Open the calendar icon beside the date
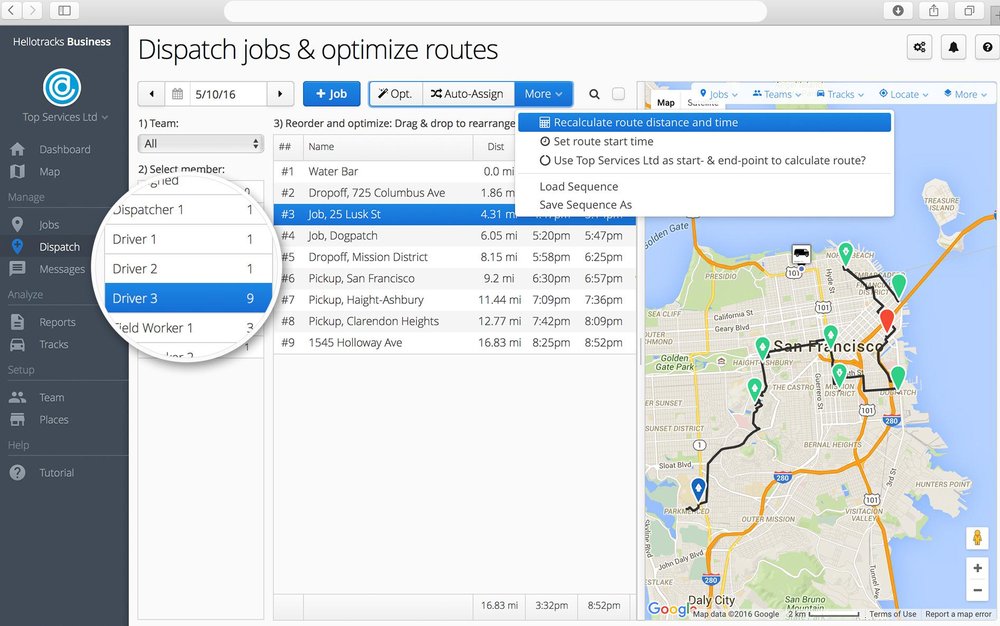Image resolution: width=1000 pixels, height=626 pixels. coord(178,93)
